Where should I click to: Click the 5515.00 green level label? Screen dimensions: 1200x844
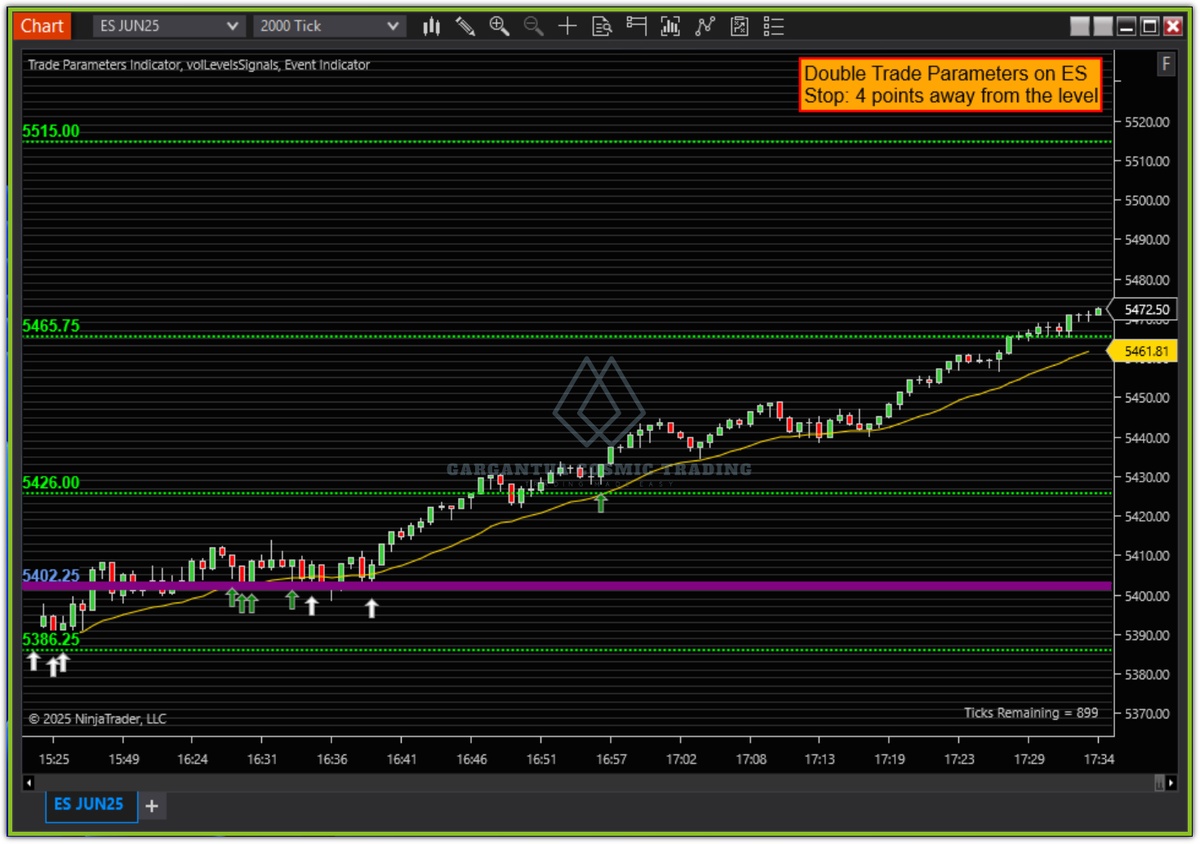[51, 131]
